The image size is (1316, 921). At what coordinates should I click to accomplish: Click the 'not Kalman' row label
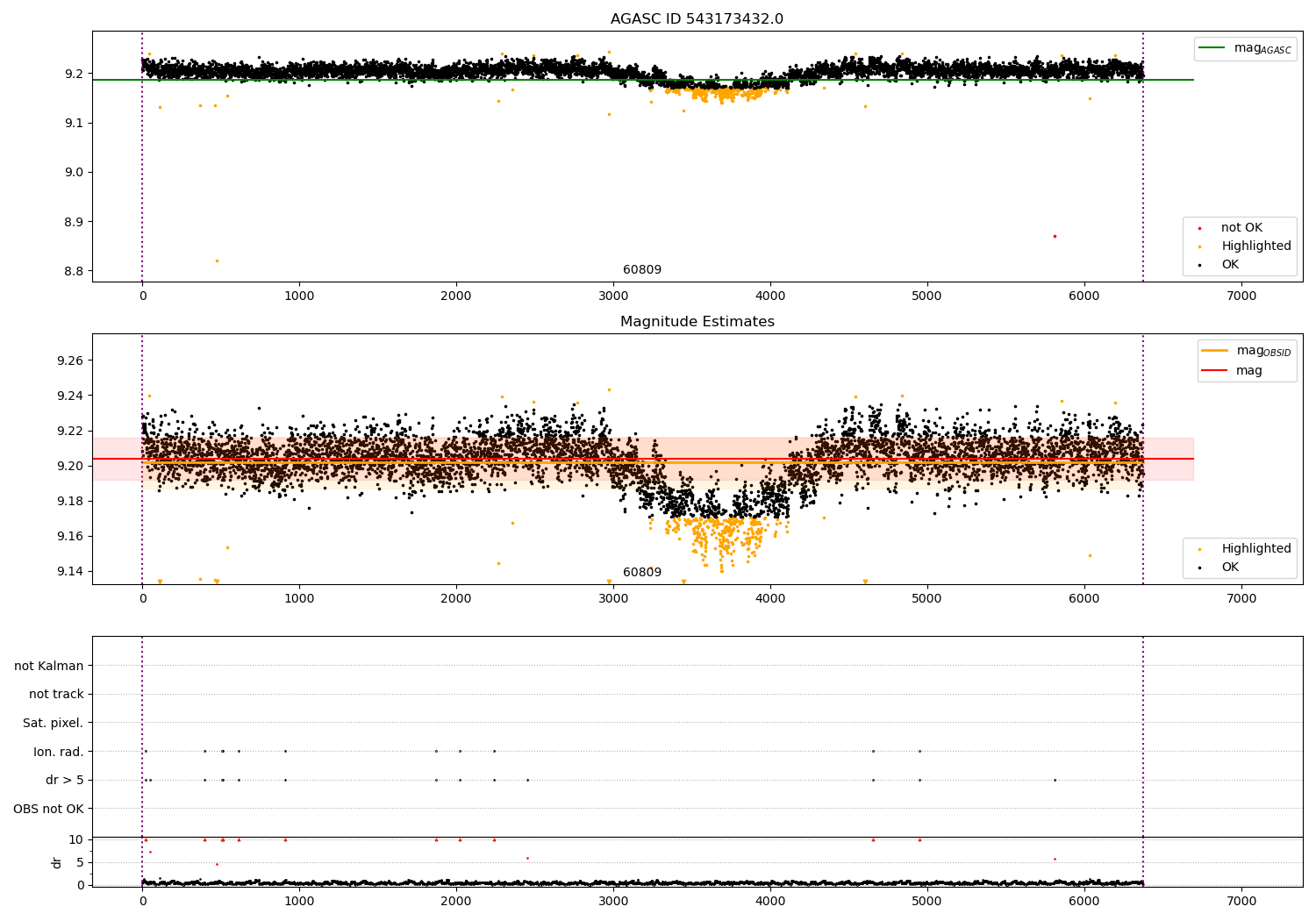click(x=49, y=666)
